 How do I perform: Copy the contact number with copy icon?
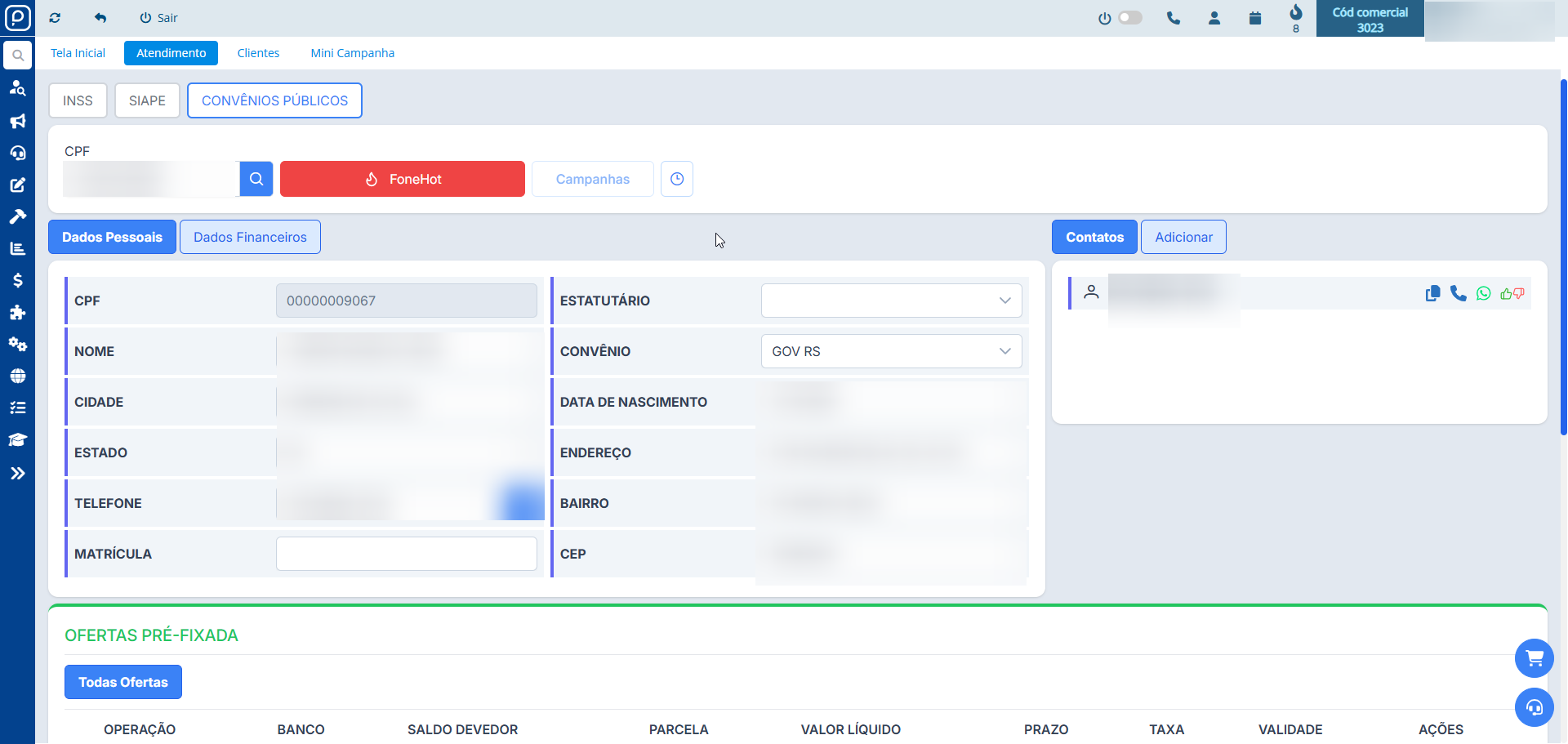pyautogui.click(x=1432, y=293)
